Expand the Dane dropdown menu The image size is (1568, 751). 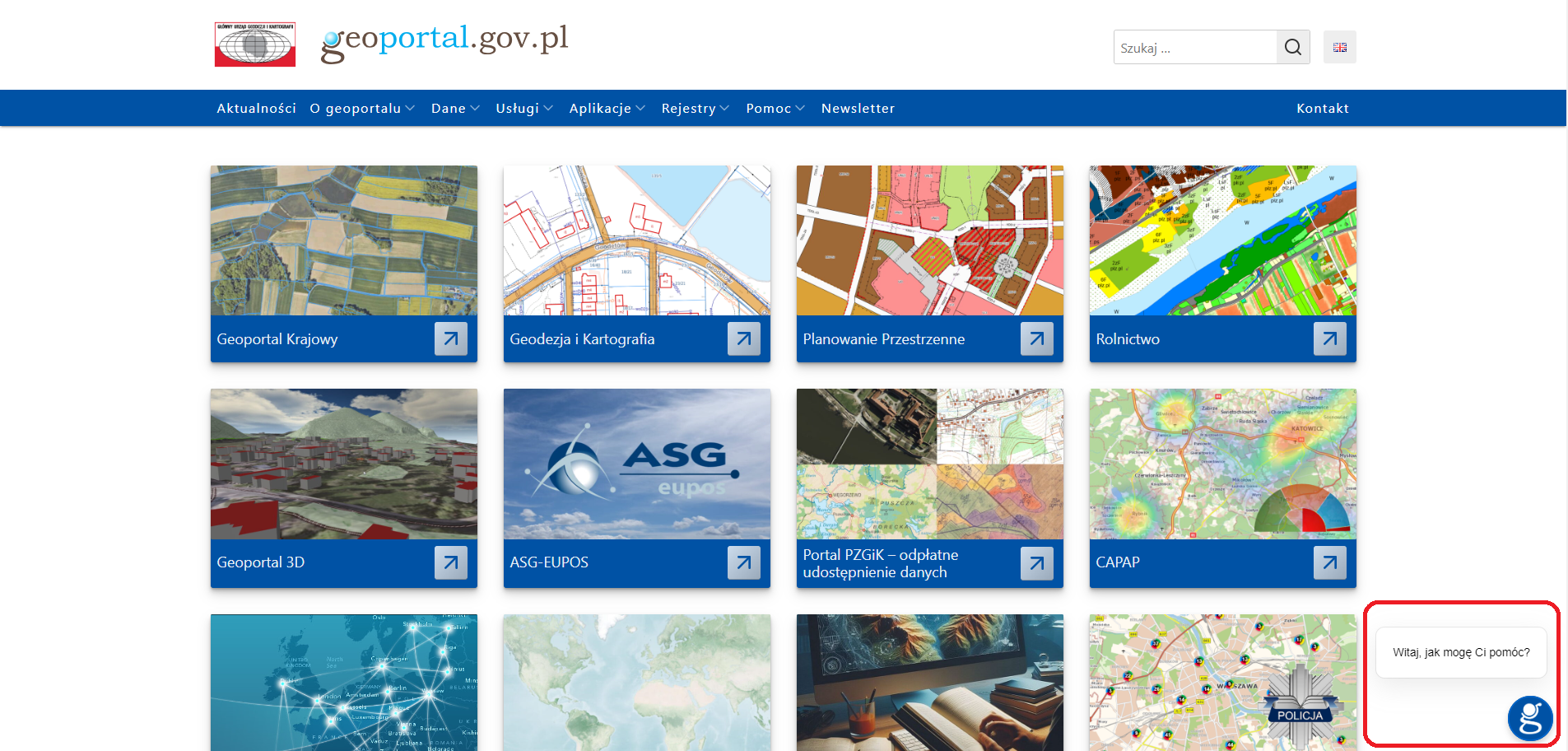455,109
